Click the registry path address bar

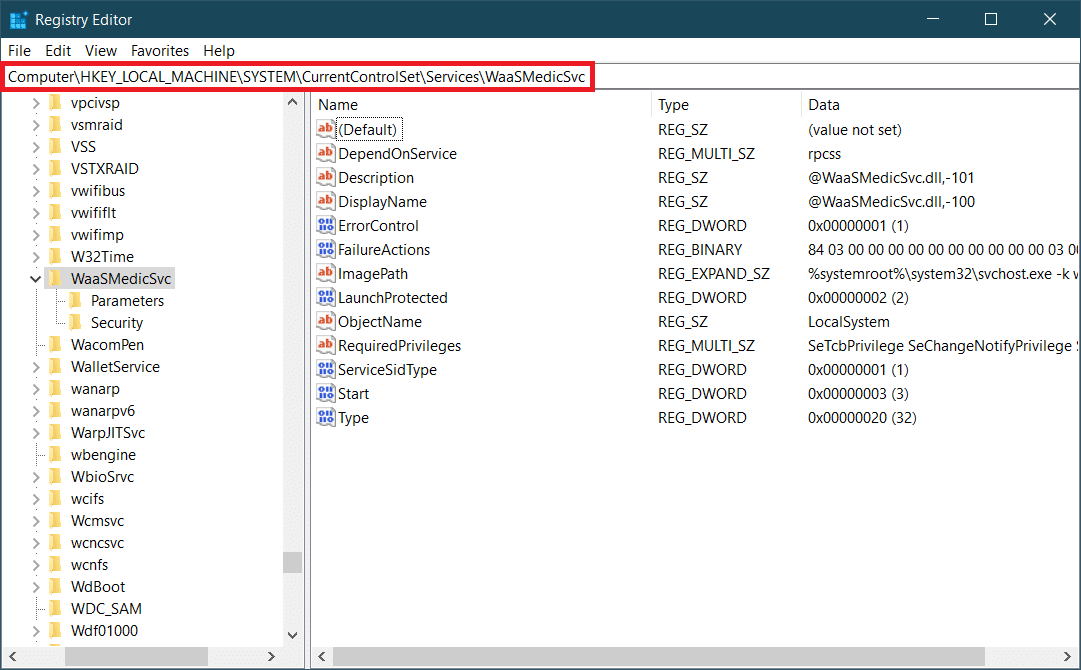coord(298,77)
